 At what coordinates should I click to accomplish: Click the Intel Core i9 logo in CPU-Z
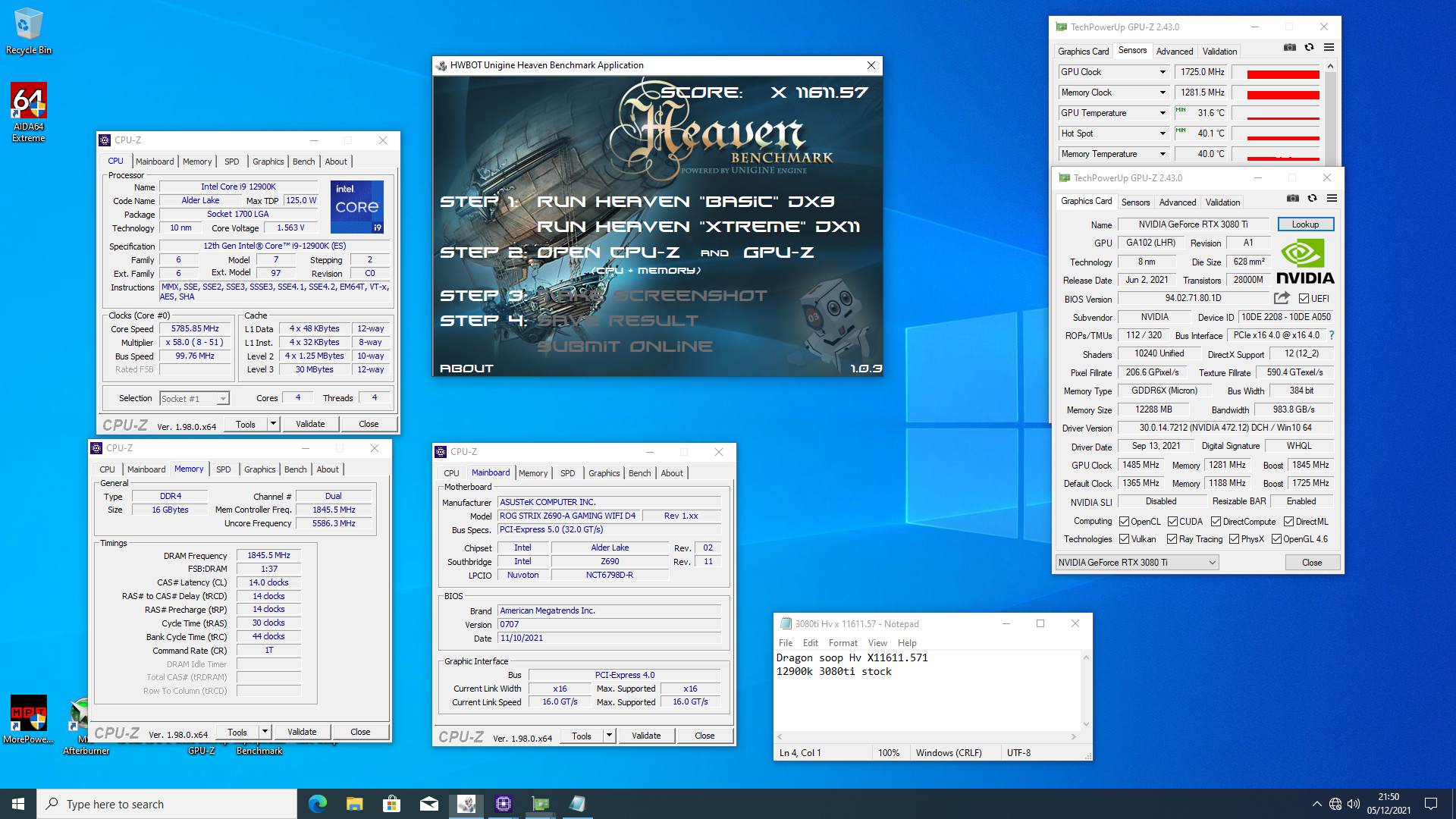click(357, 207)
